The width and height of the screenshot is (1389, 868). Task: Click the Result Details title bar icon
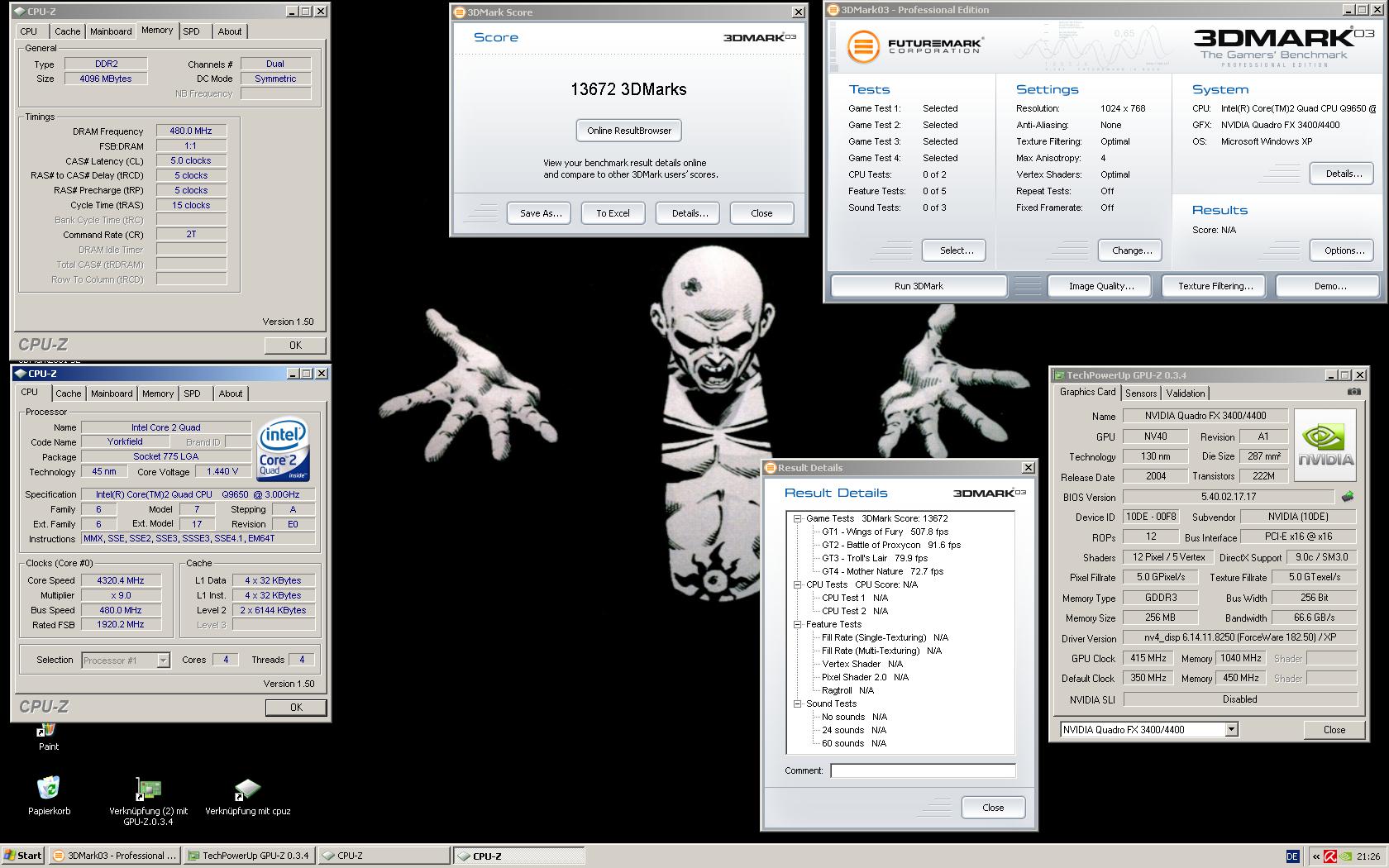771,468
